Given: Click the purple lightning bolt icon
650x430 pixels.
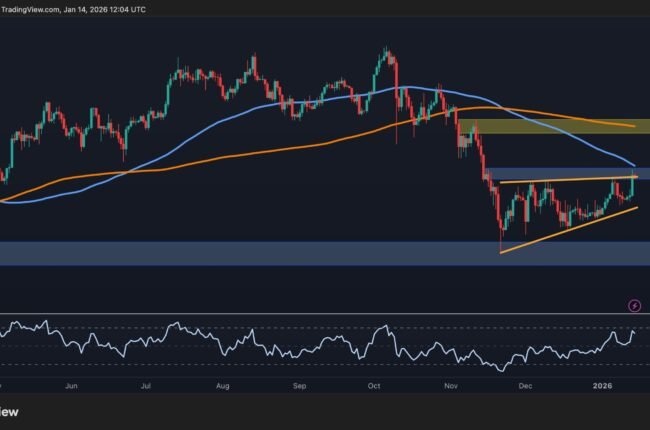Looking at the screenshot, I should [634, 305].
